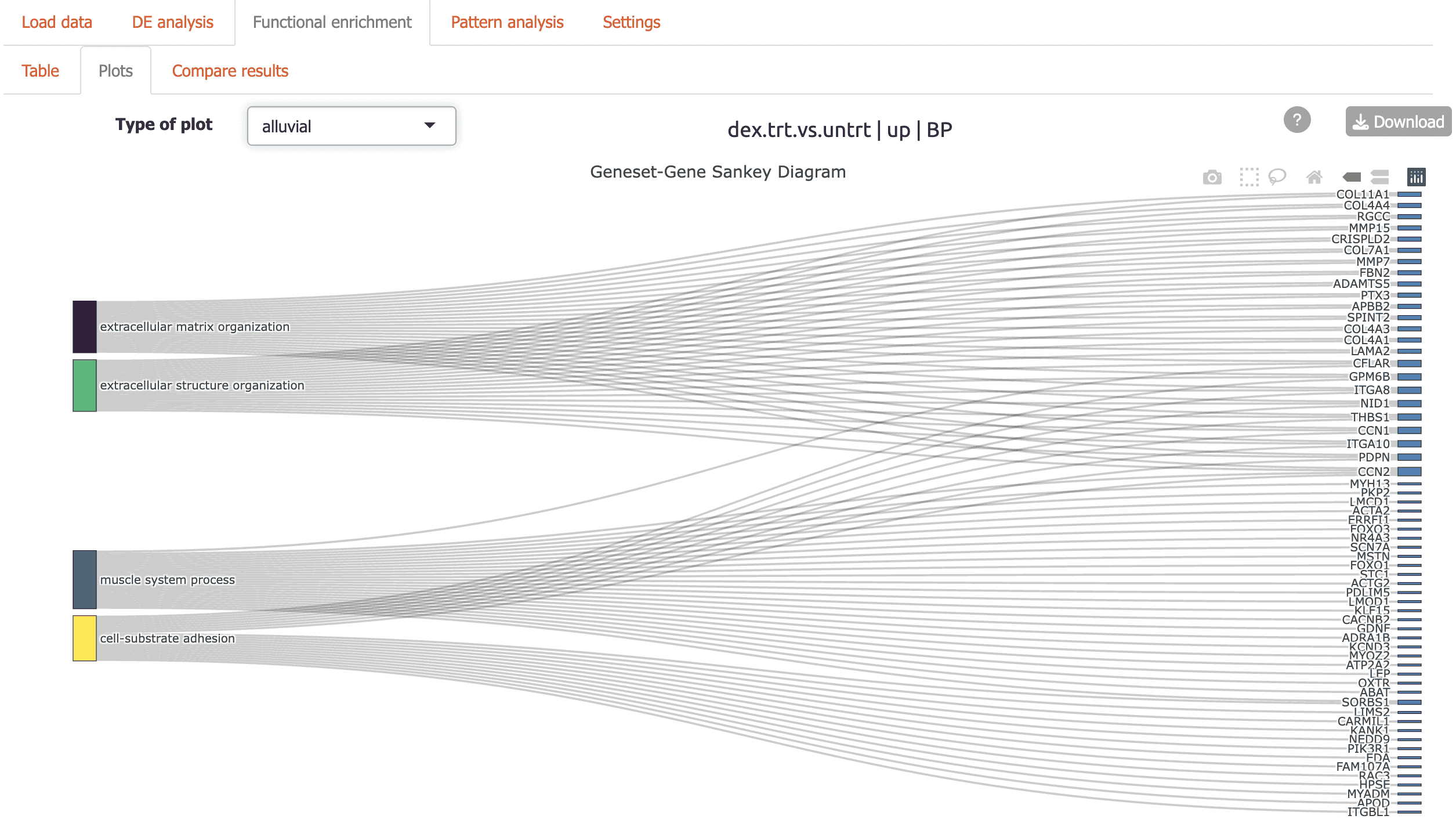Activate the box select tool
Viewport: 1456px width, 830px height.
click(x=1249, y=177)
